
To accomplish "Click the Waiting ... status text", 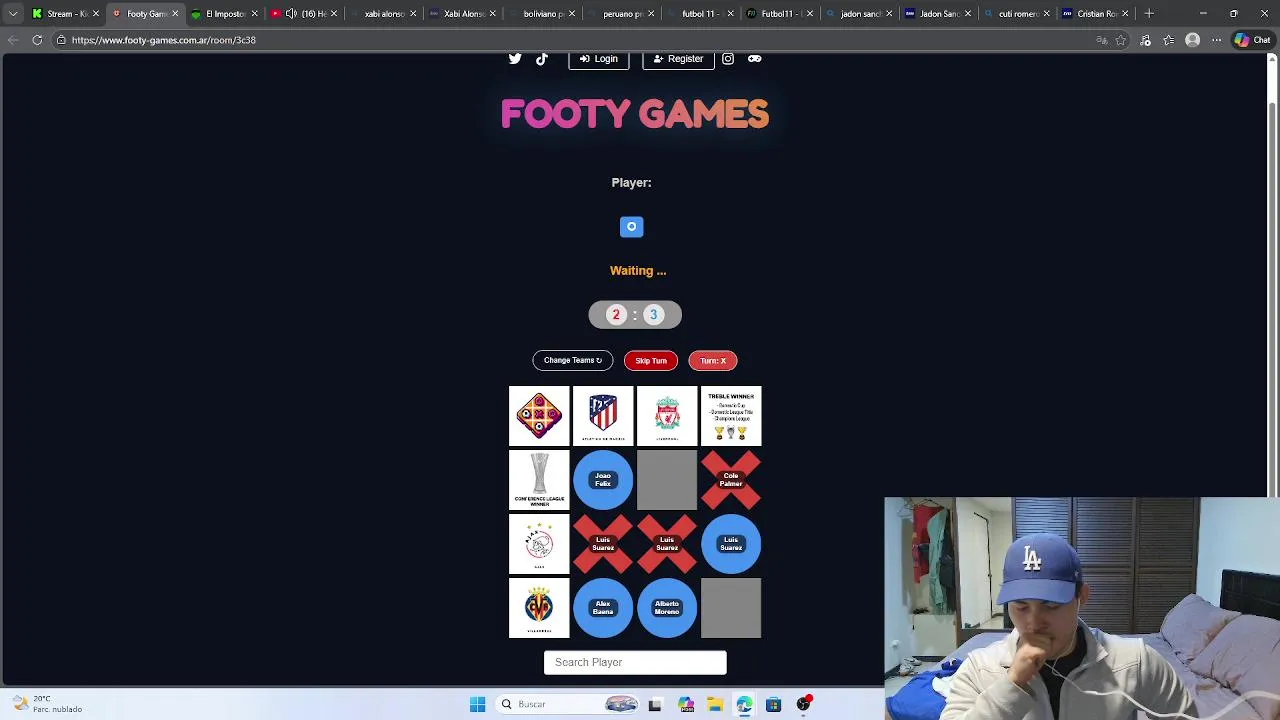I will pyautogui.click(x=638, y=271).
